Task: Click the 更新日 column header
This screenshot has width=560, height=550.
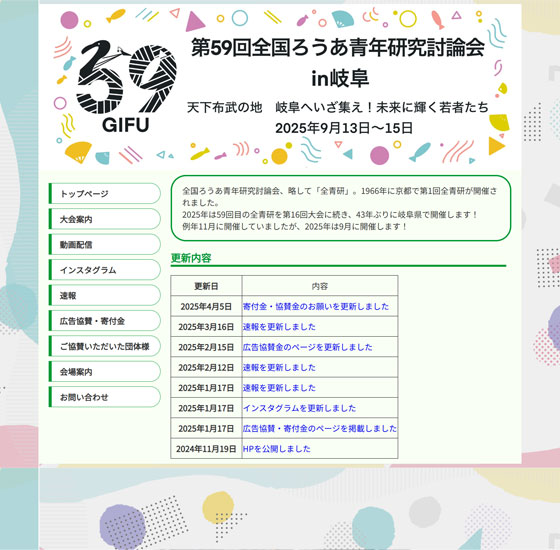Action: click(206, 286)
